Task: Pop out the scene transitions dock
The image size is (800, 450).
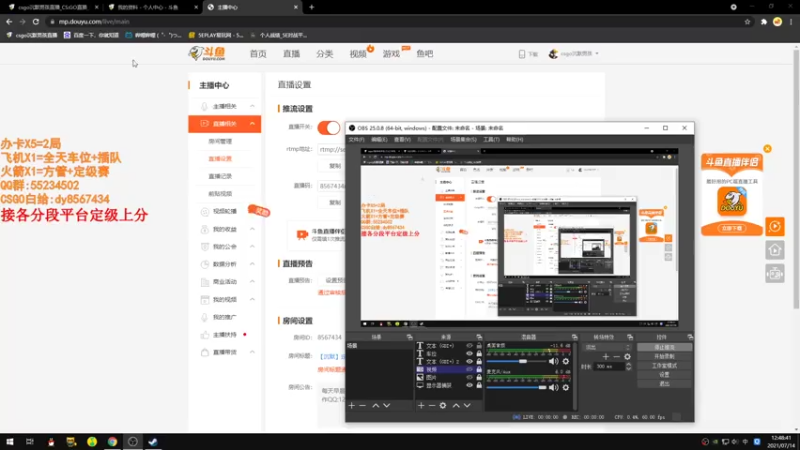Action: (x=630, y=337)
